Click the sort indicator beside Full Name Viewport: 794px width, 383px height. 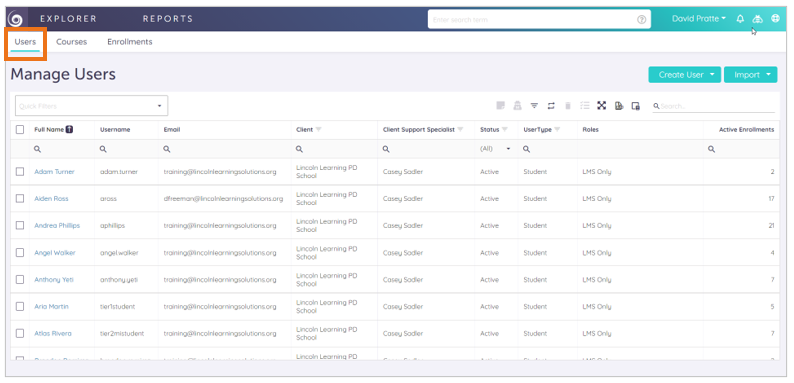pos(69,129)
